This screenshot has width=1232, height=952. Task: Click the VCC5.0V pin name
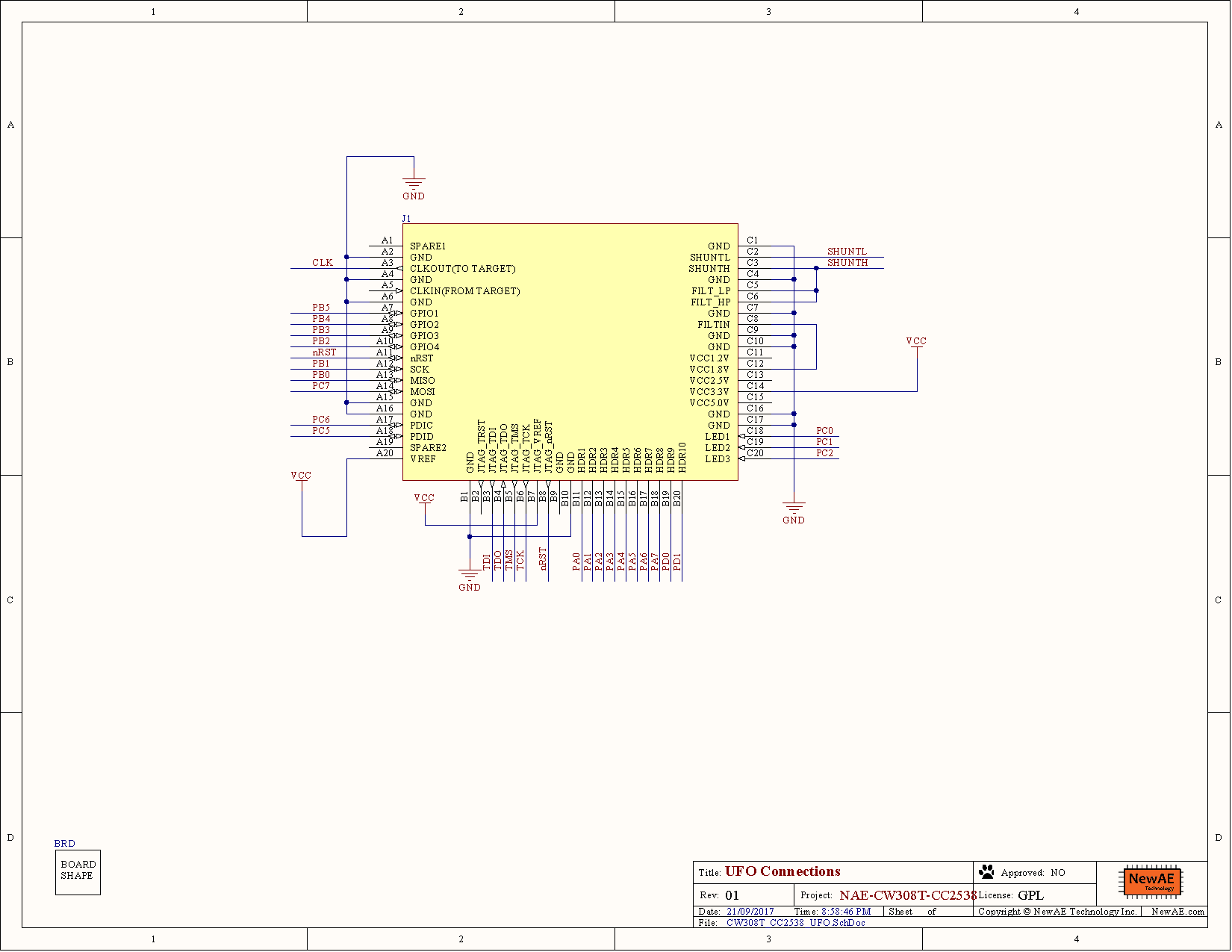point(709,403)
